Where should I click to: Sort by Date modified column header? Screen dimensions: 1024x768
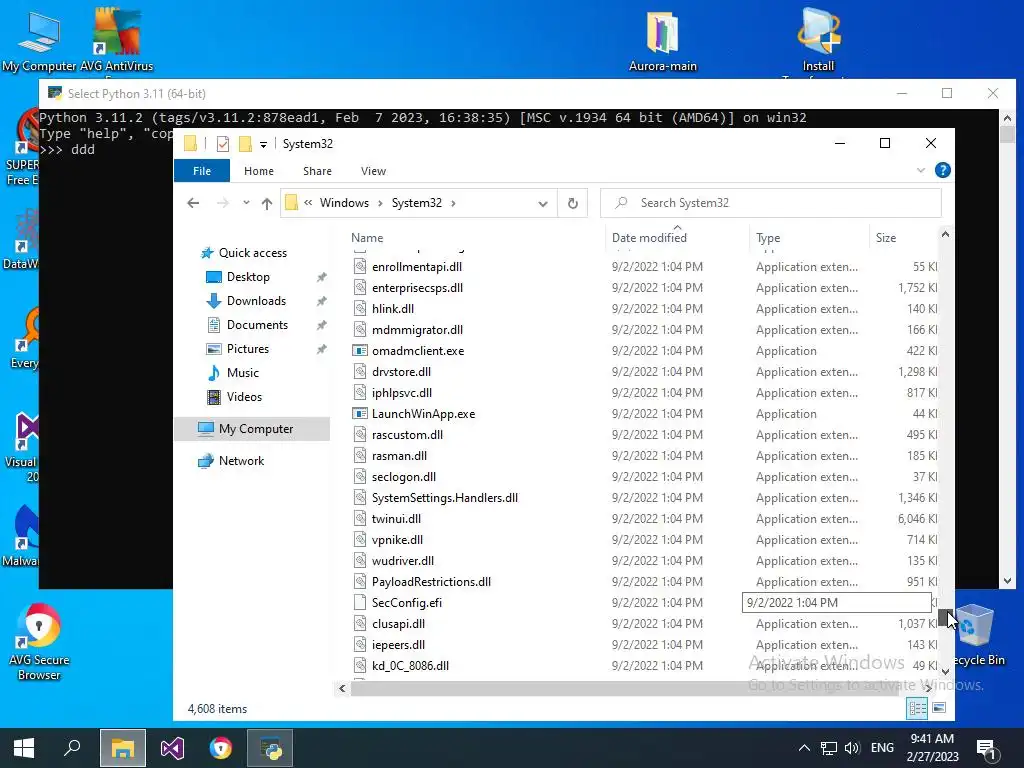[649, 238]
